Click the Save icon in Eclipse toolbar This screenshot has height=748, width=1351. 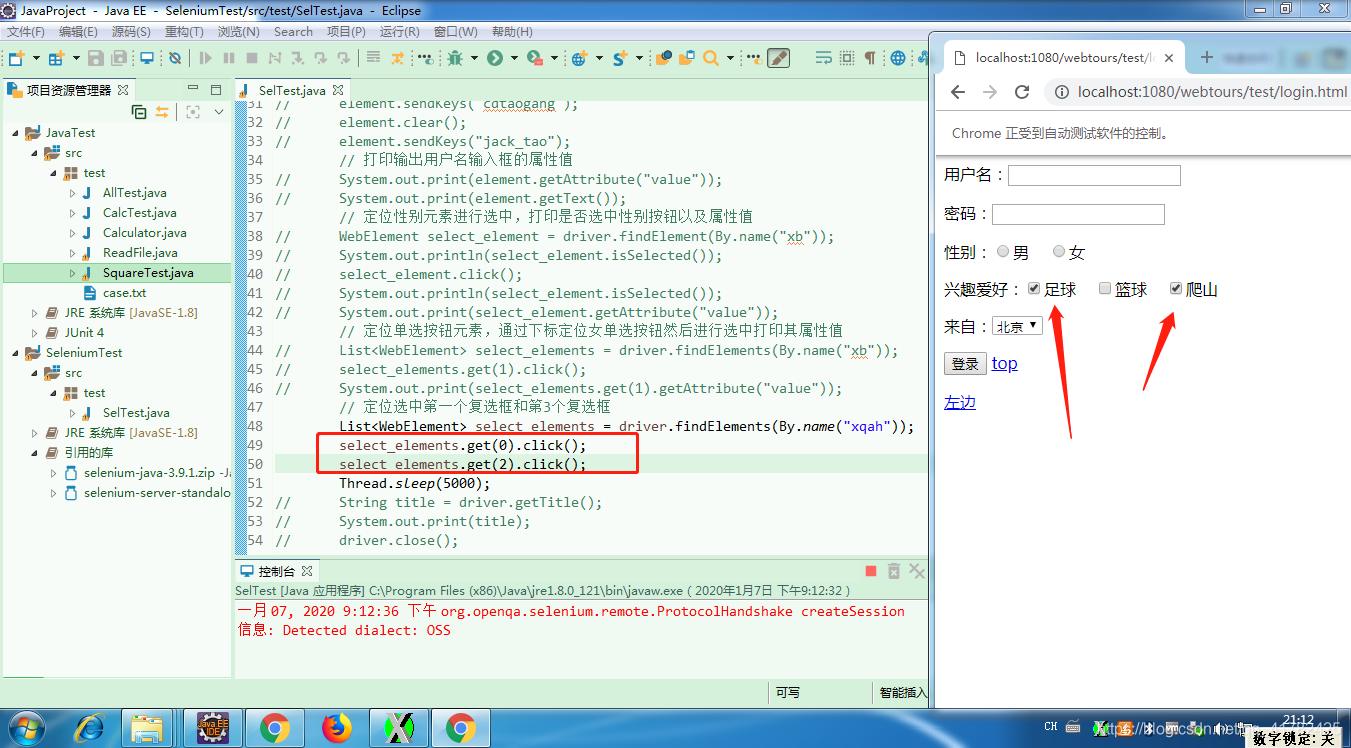click(96, 58)
